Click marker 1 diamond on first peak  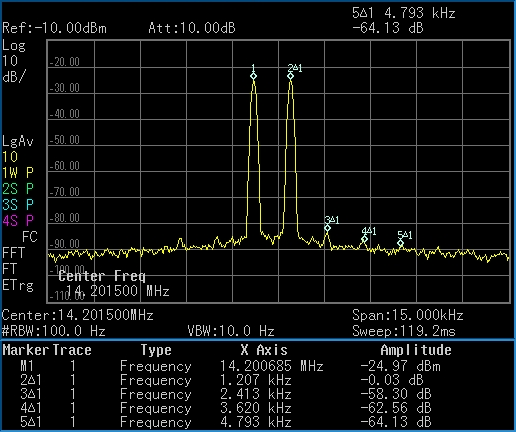click(x=253, y=76)
